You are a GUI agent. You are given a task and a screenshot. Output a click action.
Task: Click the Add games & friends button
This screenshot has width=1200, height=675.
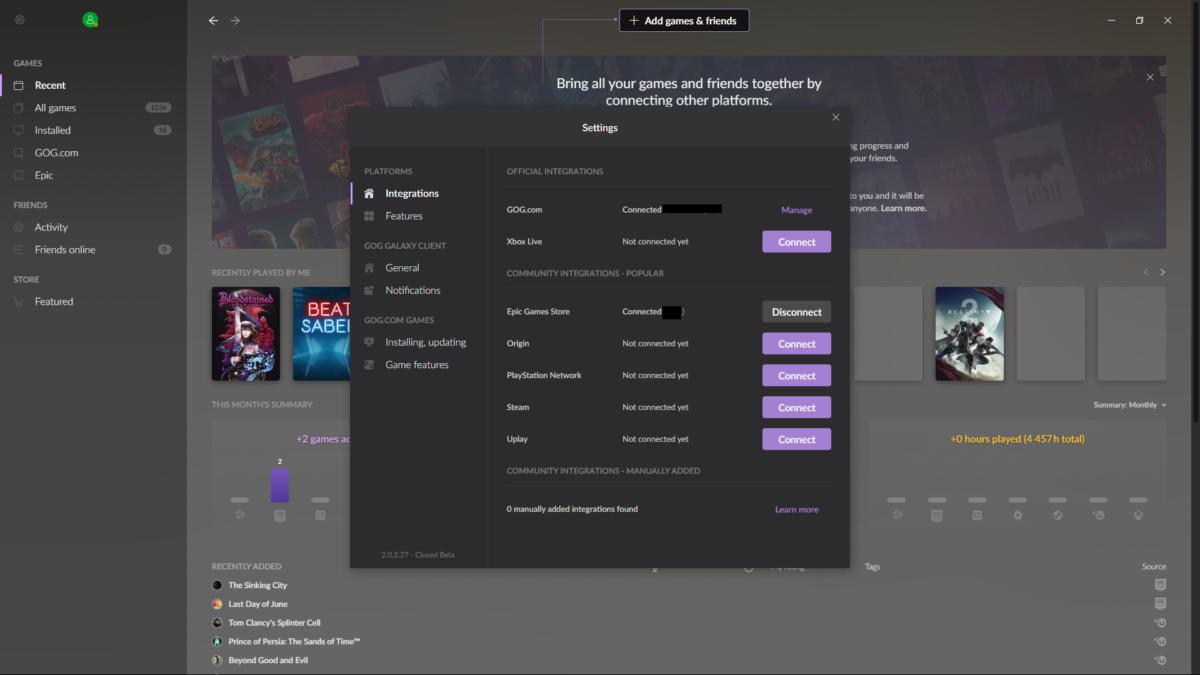point(684,20)
